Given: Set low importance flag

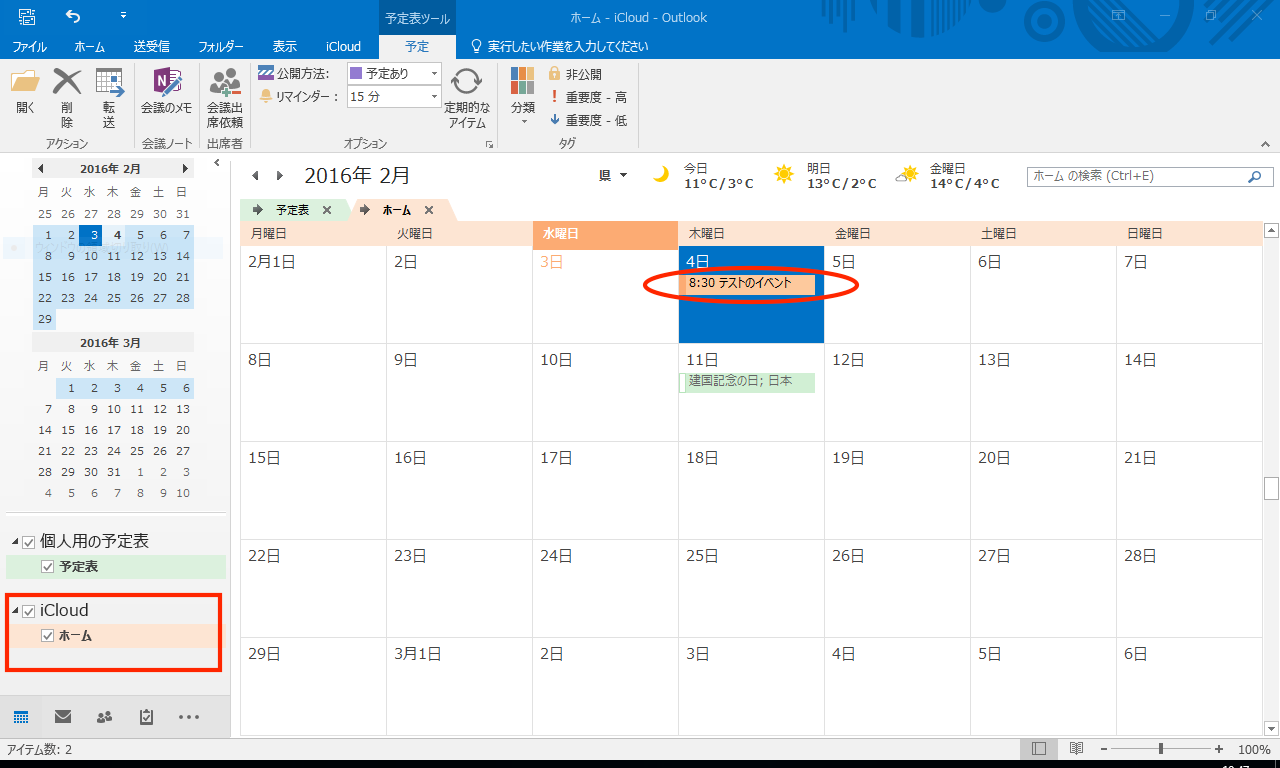Looking at the screenshot, I should pyautogui.click(x=588, y=120).
